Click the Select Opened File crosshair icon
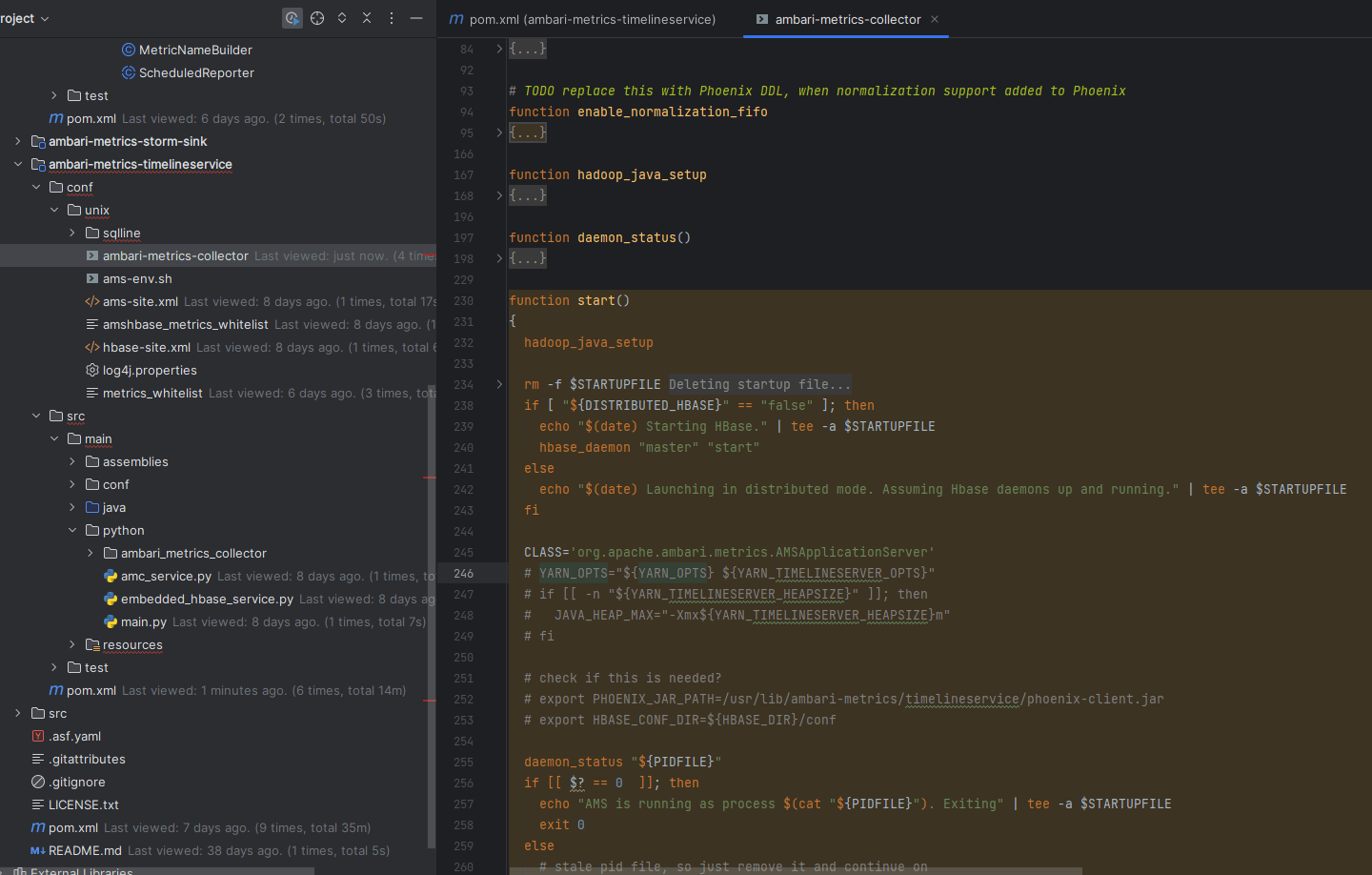1372x875 pixels. pyautogui.click(x=317, y=18)
